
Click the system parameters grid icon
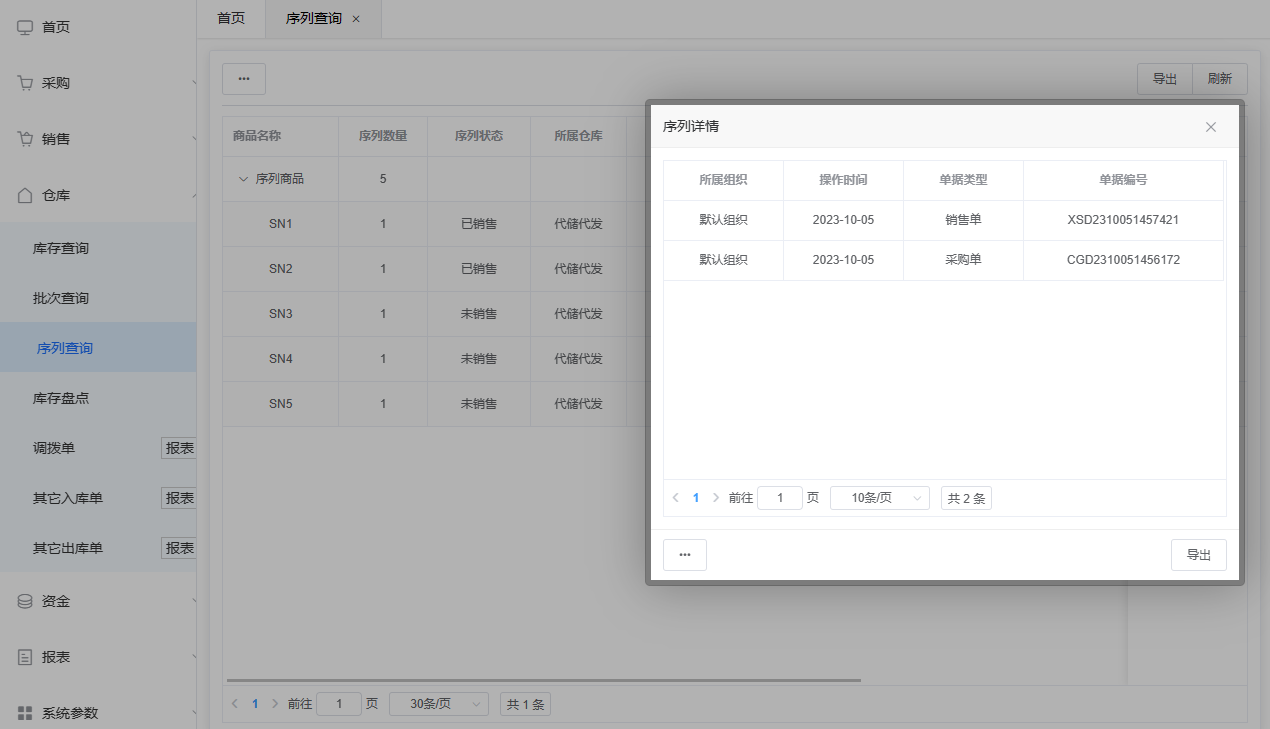(x=26, y=713)
